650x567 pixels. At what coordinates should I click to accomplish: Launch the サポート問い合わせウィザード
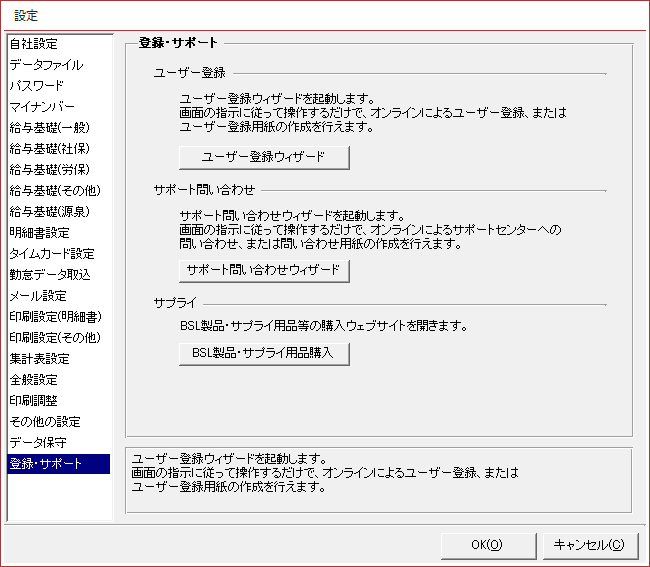(264, 270)
